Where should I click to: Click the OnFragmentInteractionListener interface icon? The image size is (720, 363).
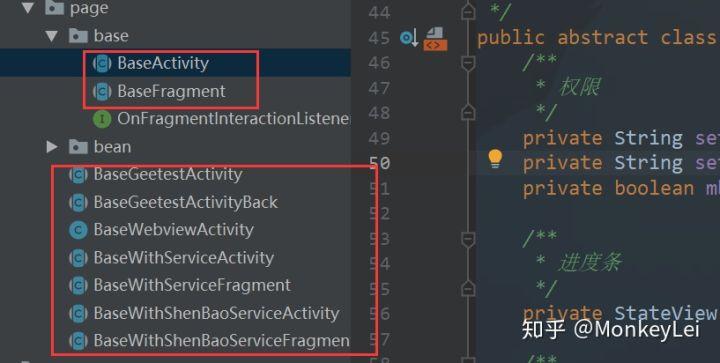[x=102, y=119]
